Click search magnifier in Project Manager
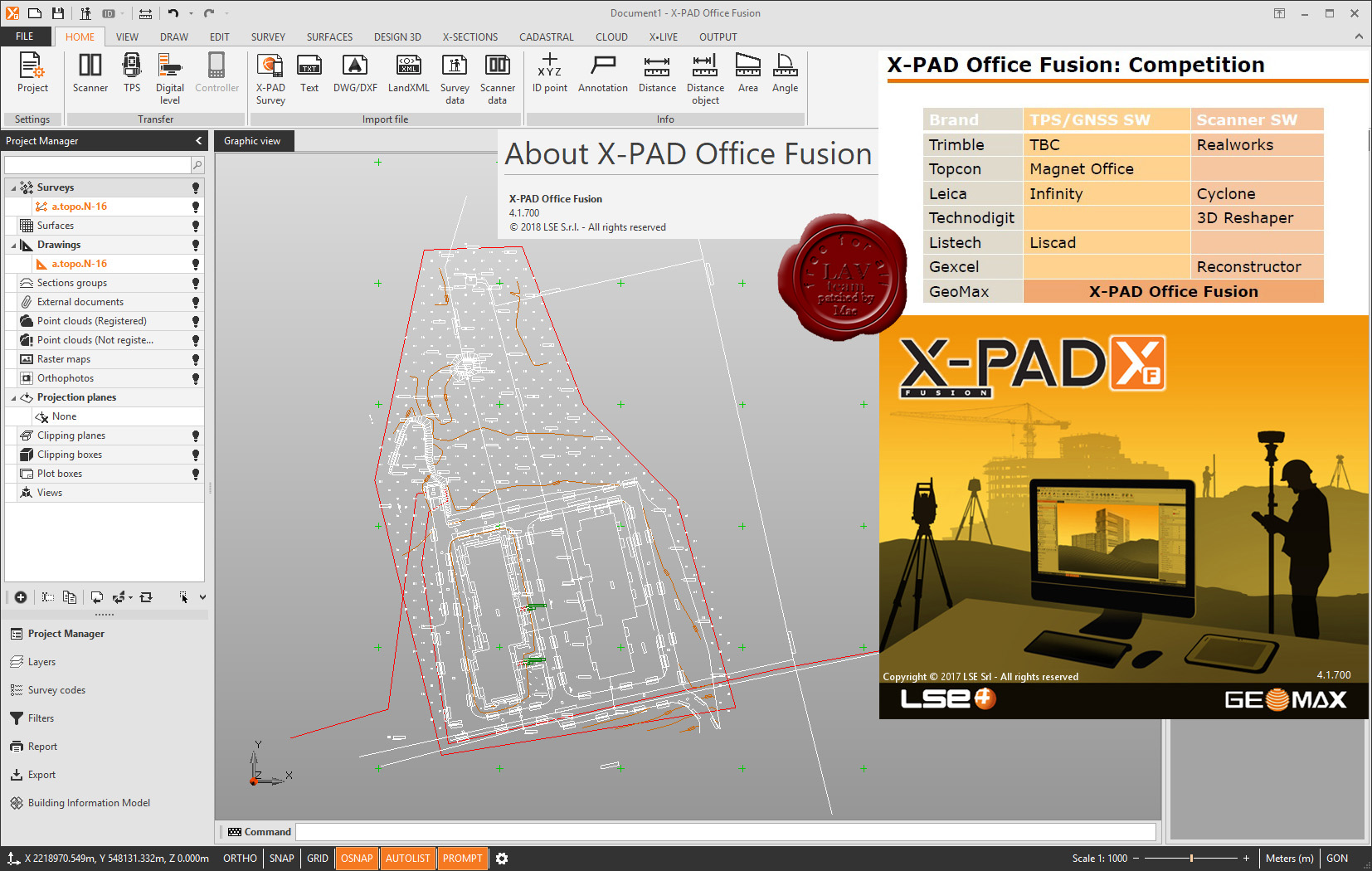The height and width of the screenshot is (871, 1372). 197,165
